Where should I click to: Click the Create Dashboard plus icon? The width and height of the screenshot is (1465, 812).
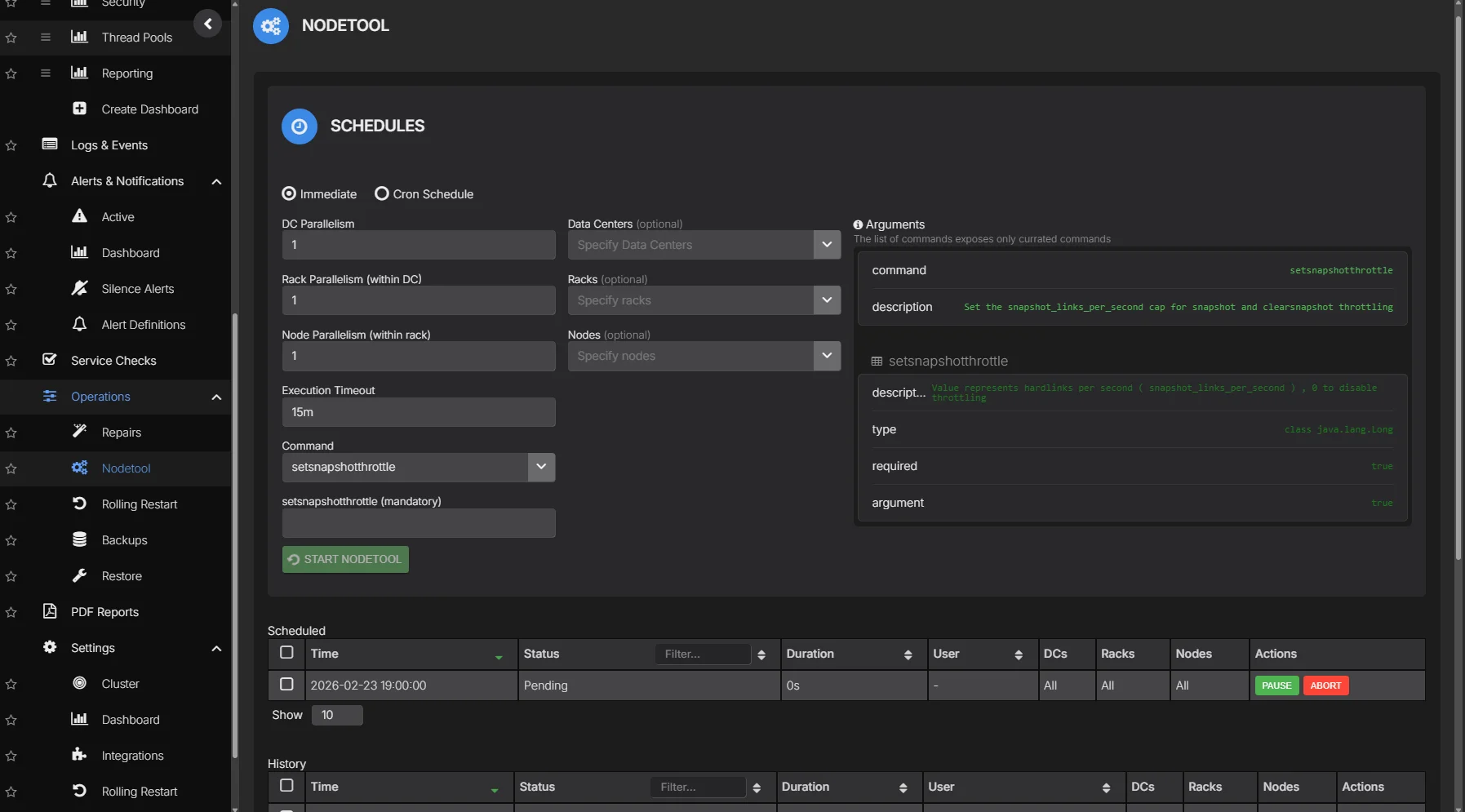tap(79, 109)
